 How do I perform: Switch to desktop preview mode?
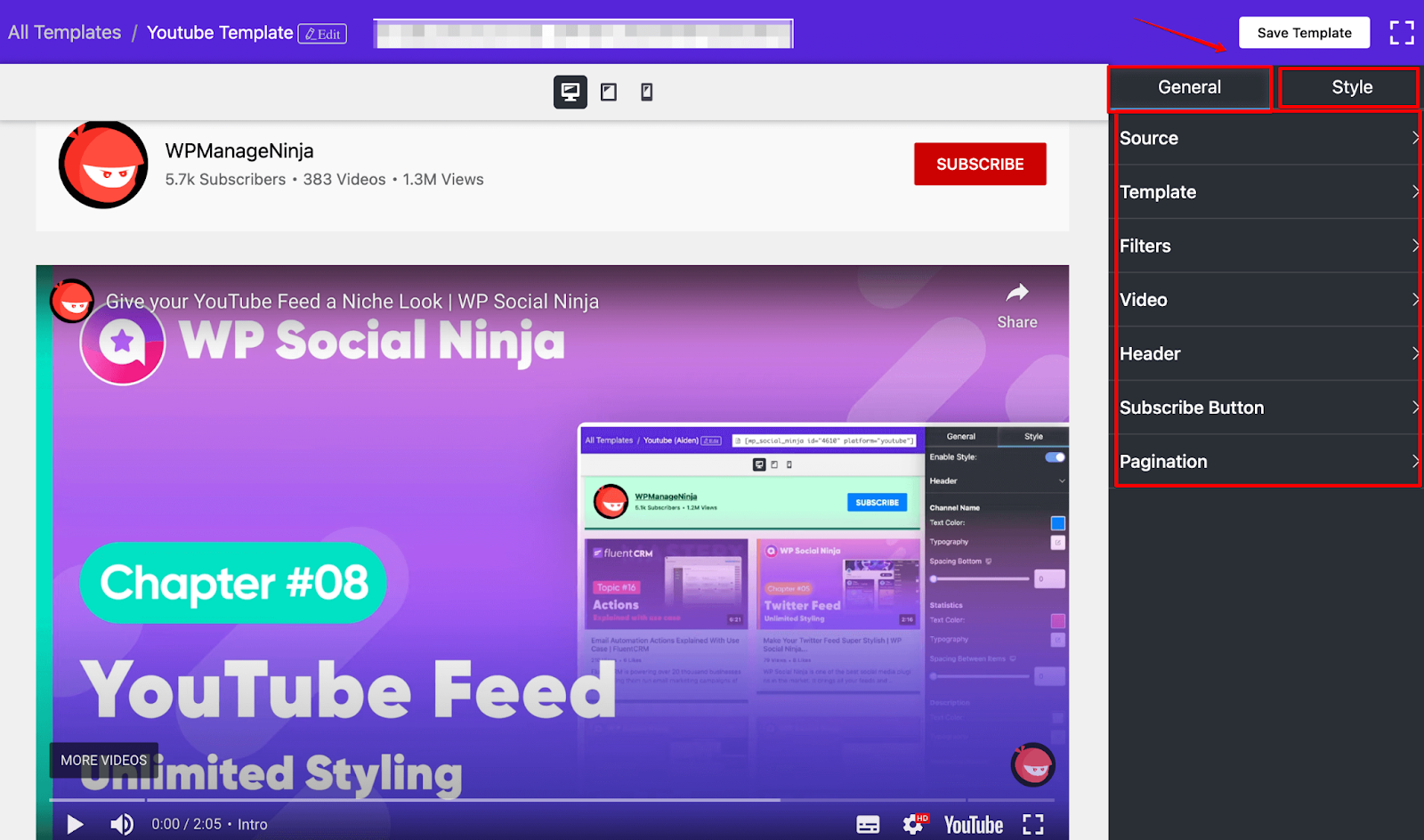pos(570,92)
